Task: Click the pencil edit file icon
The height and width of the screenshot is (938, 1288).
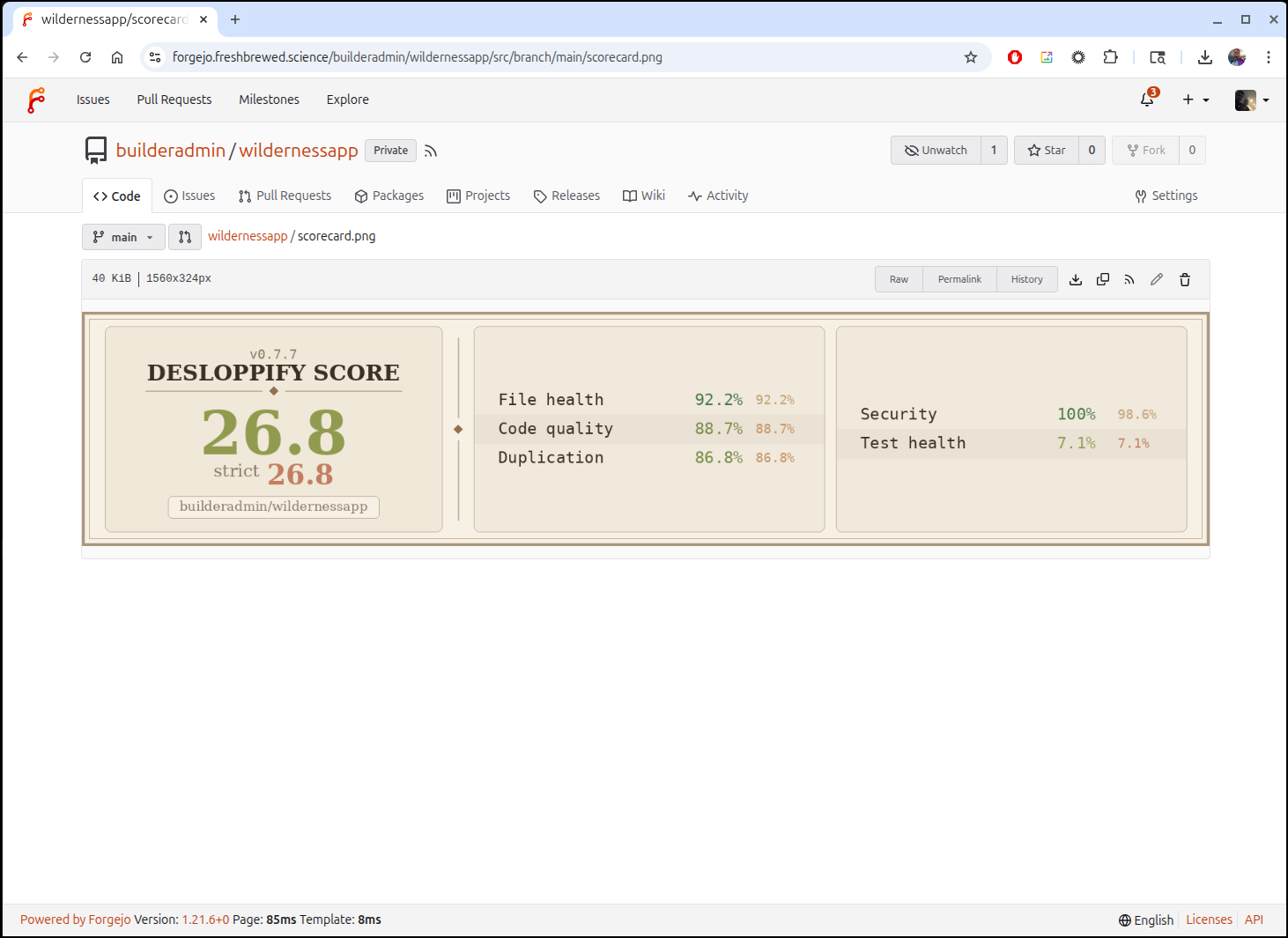Action: pyautogui.click(x=1157, y=279)
